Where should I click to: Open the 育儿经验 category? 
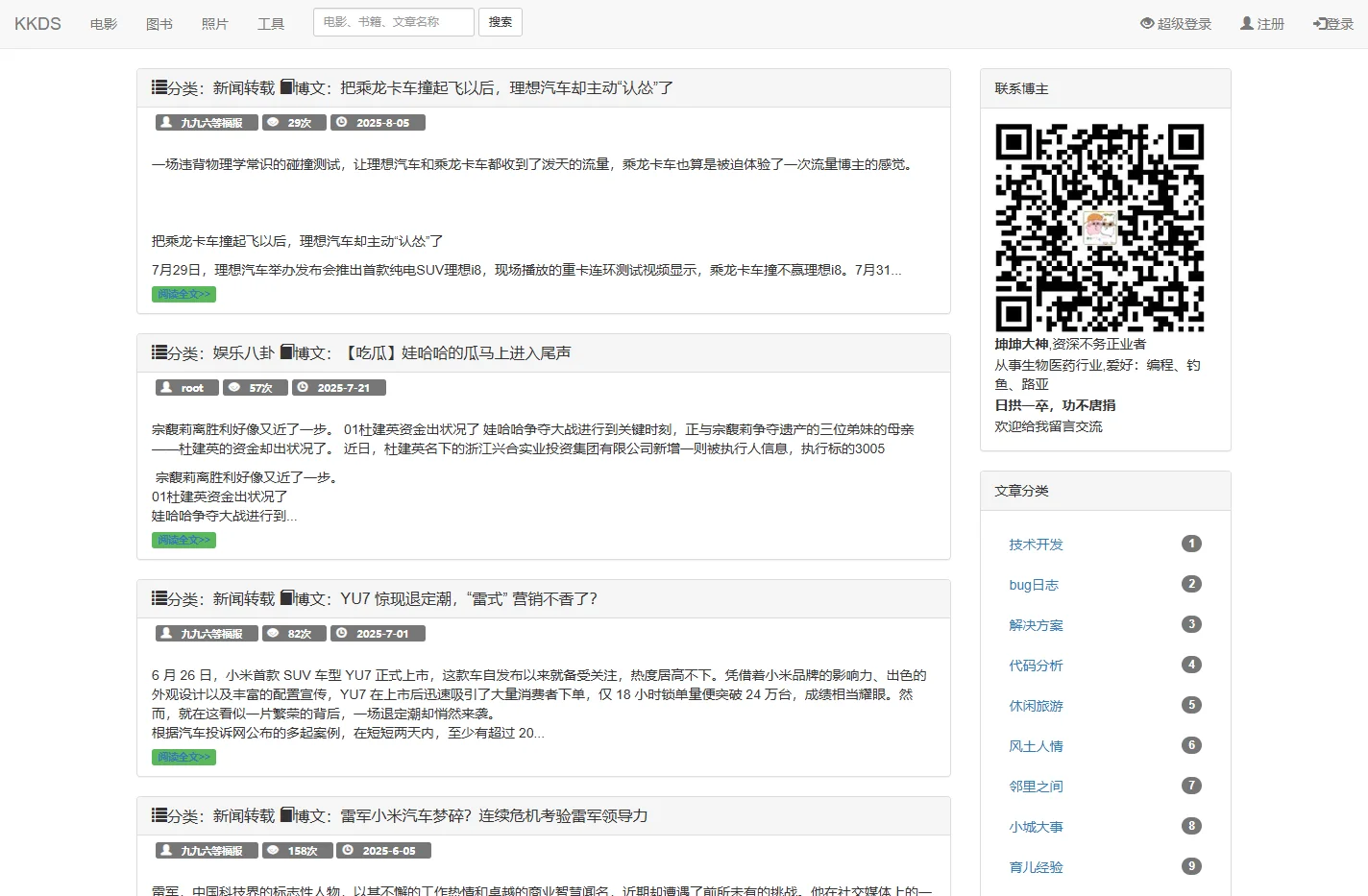pos(1036,867)
